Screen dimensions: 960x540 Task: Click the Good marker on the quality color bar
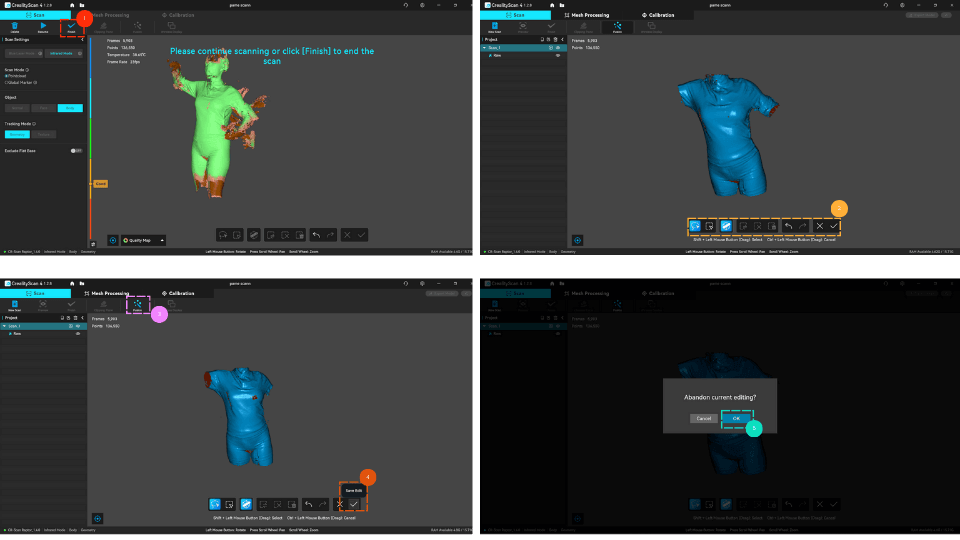[100, 184]
